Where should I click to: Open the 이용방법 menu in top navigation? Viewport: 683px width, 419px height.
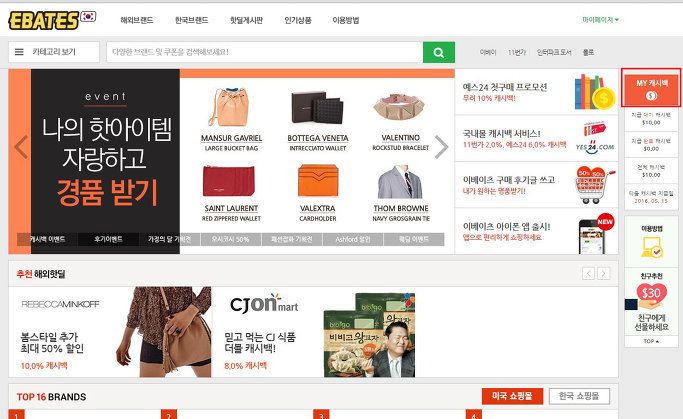(346, 20)
